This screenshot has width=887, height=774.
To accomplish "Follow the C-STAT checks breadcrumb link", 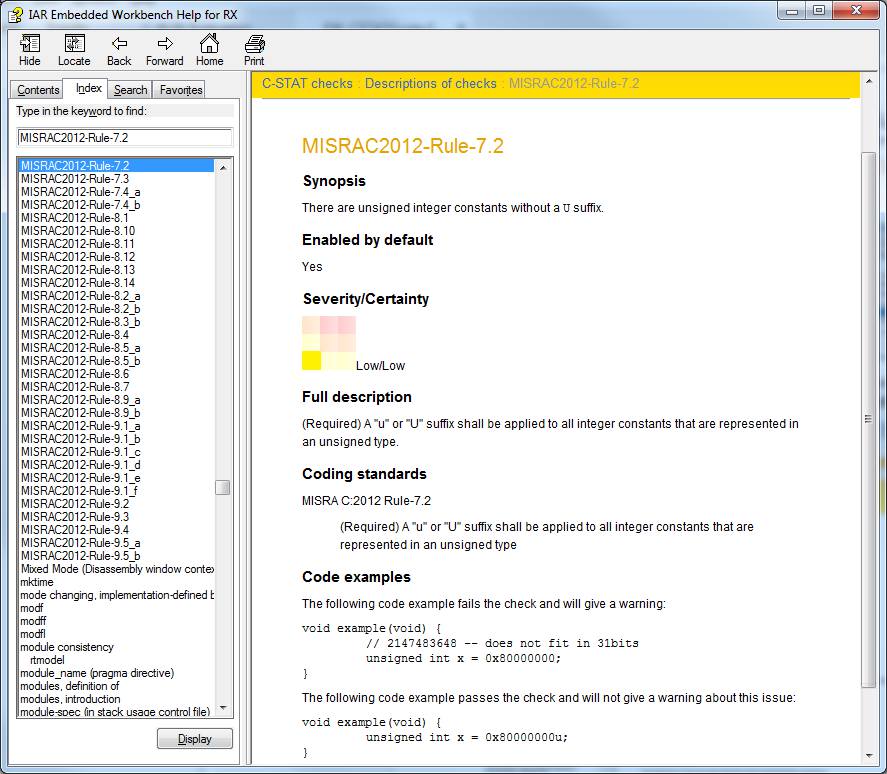I will (307, 84).
